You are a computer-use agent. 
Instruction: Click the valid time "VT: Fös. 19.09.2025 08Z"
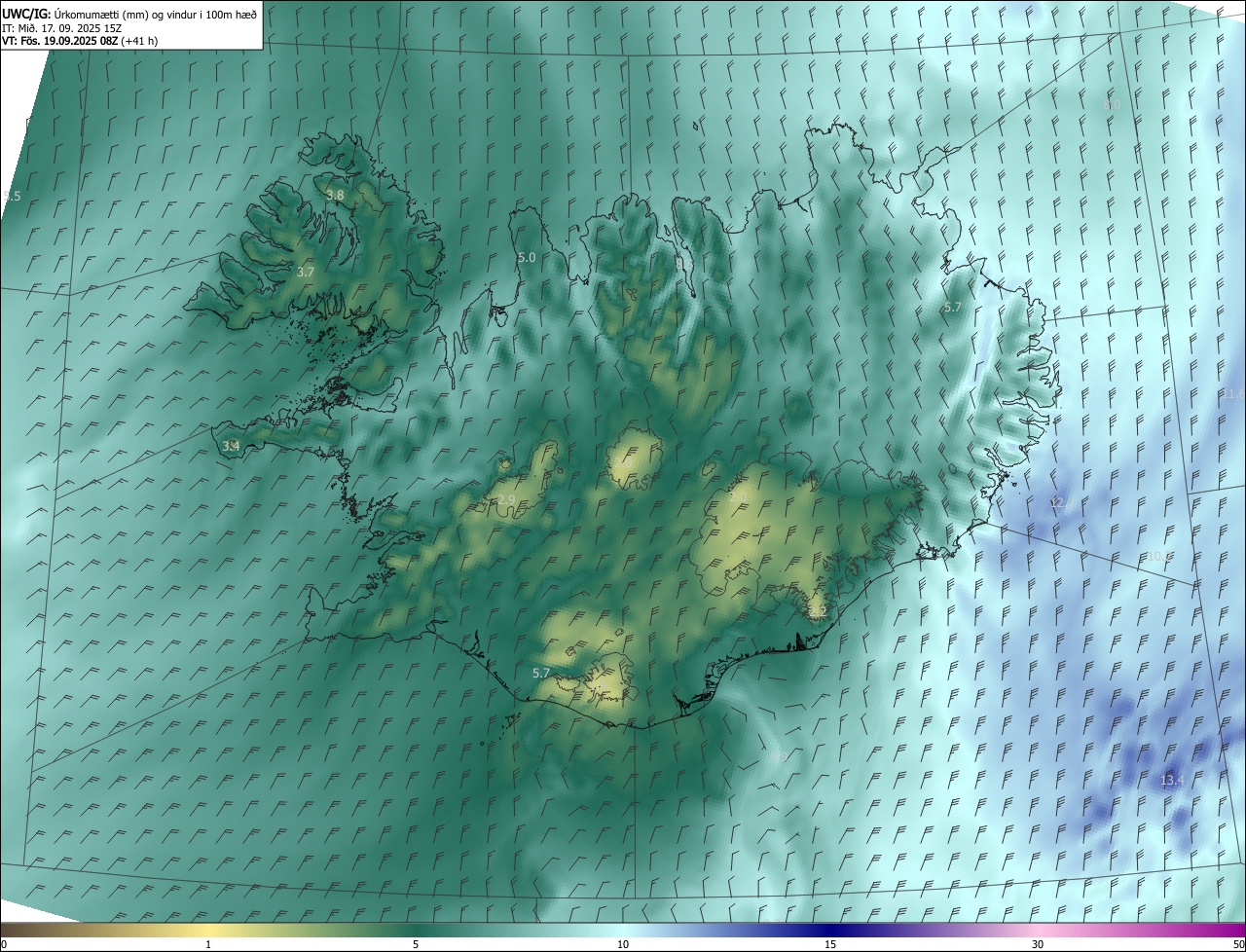point(60,41)
